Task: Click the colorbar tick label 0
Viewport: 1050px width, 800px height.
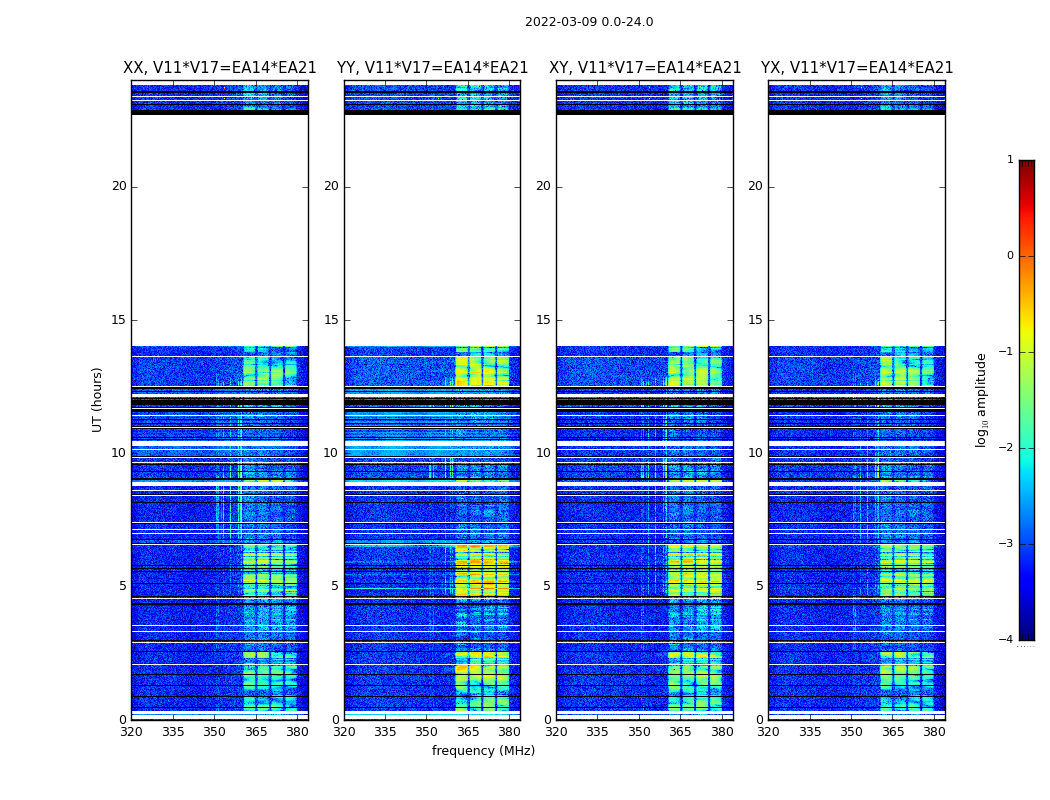Action: coord(1010,256)
